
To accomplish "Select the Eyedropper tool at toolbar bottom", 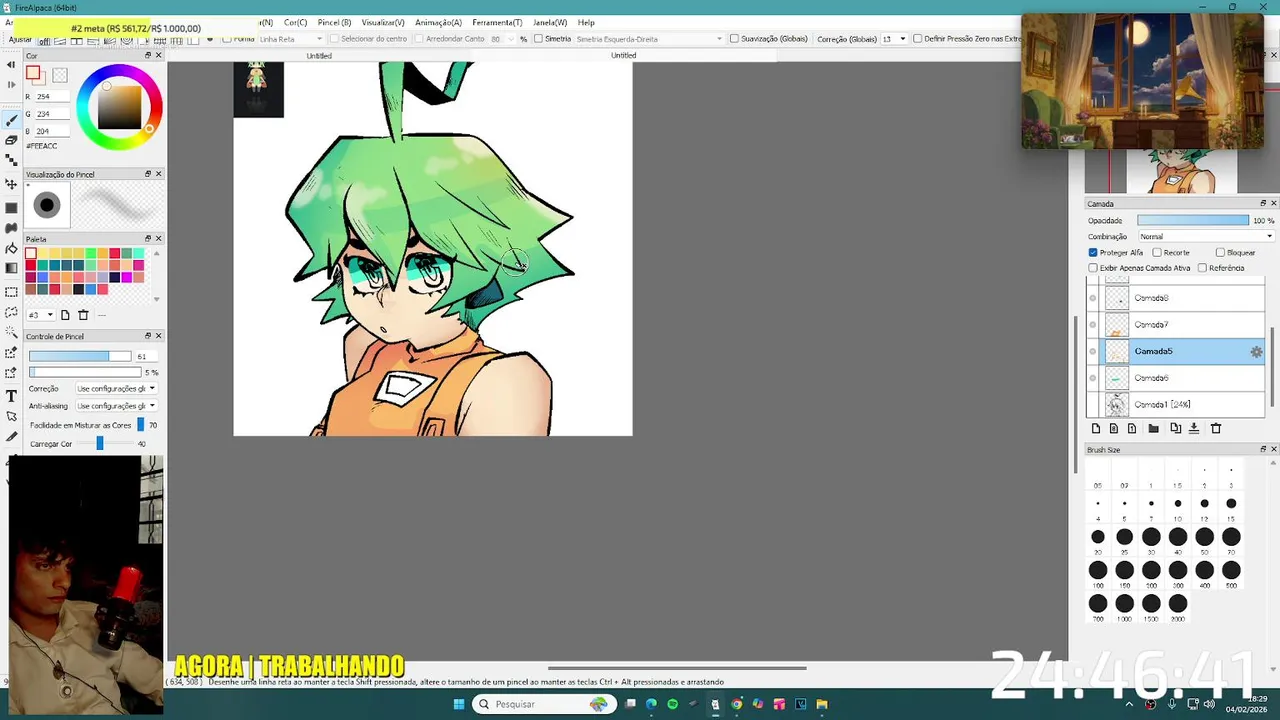I will point(11,436).
